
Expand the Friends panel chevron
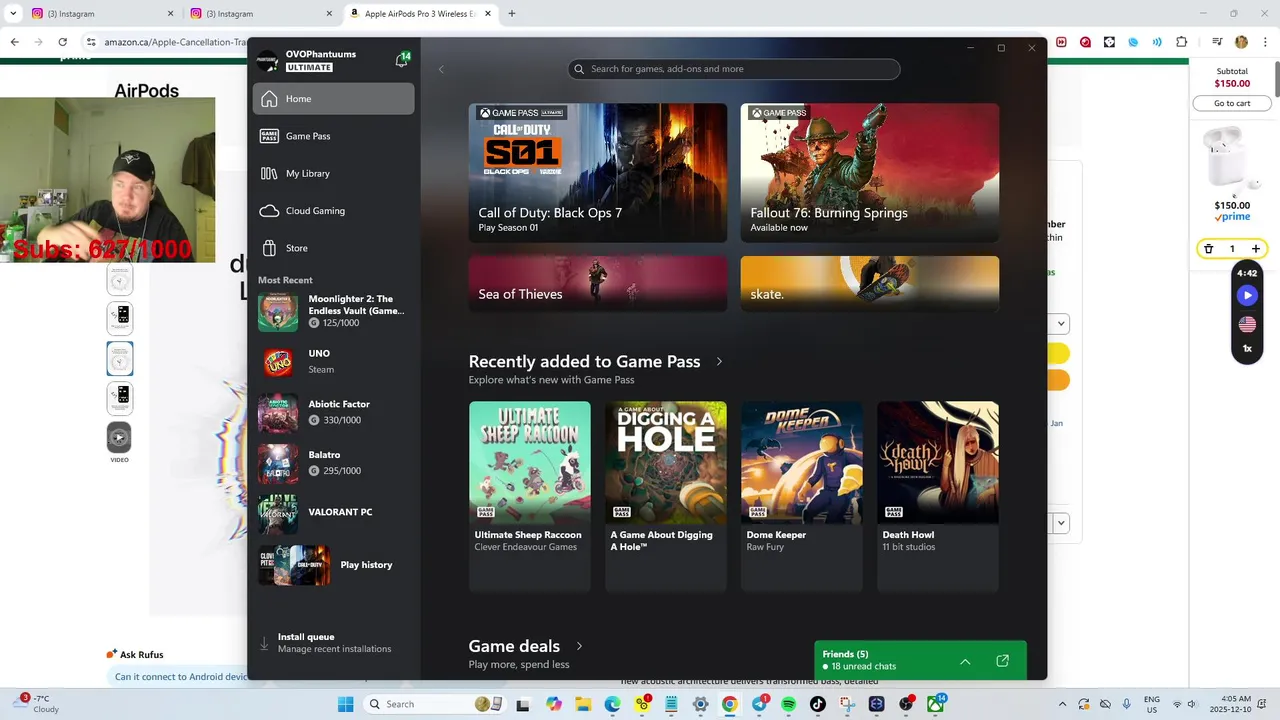[x=965, y=661]
